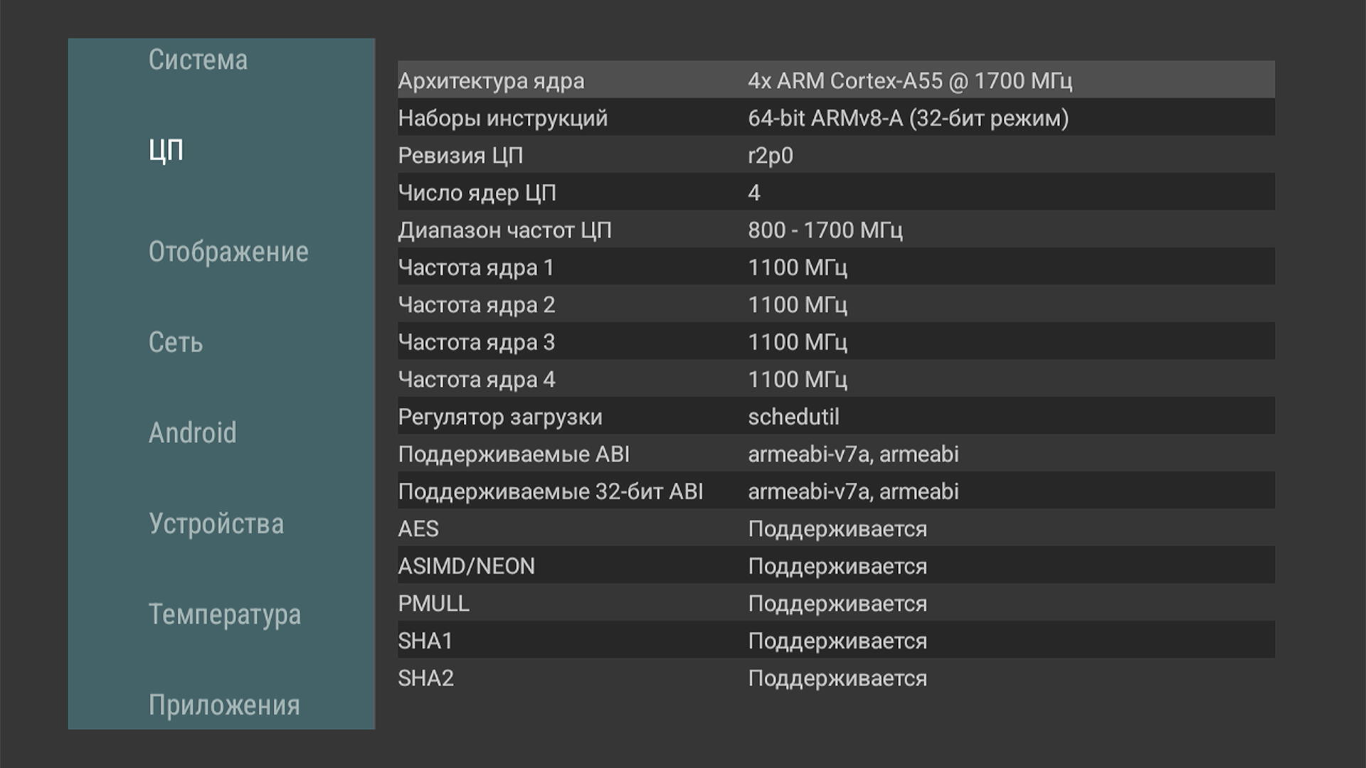Show the Температура section
The image size is (1366, 768).
[224, 614]
